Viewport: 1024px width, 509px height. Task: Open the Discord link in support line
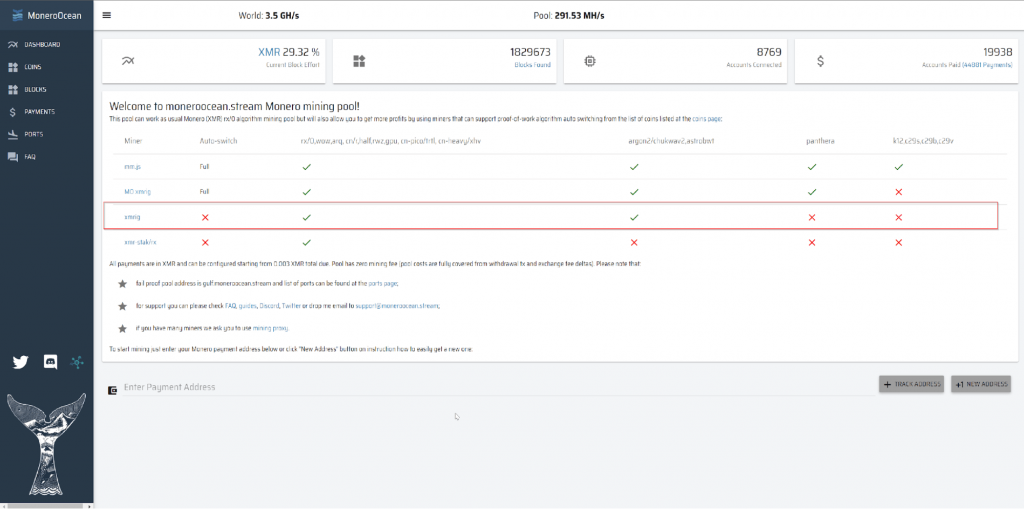(269, 306)
